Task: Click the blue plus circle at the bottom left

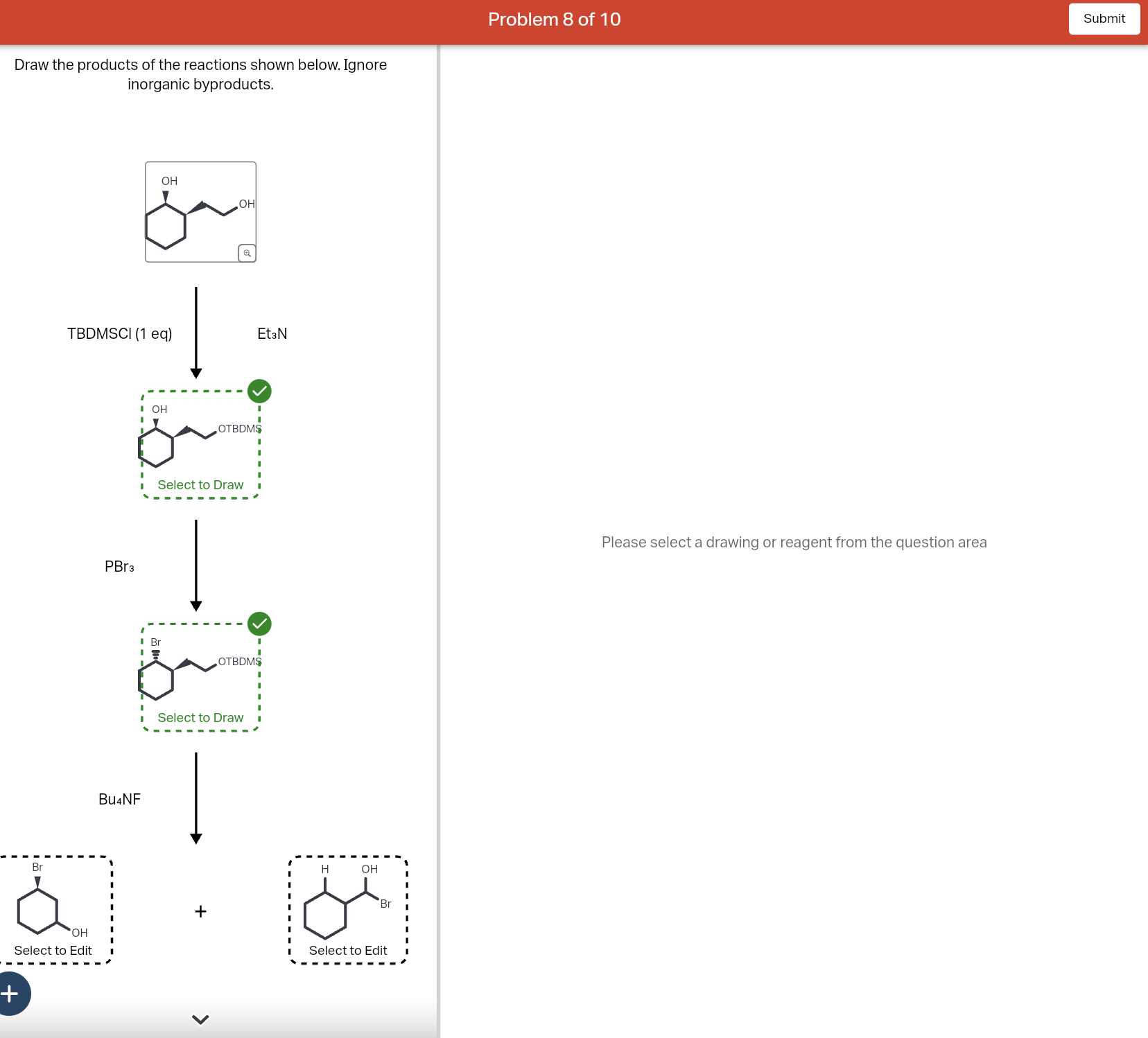Action: coord(11,993)
